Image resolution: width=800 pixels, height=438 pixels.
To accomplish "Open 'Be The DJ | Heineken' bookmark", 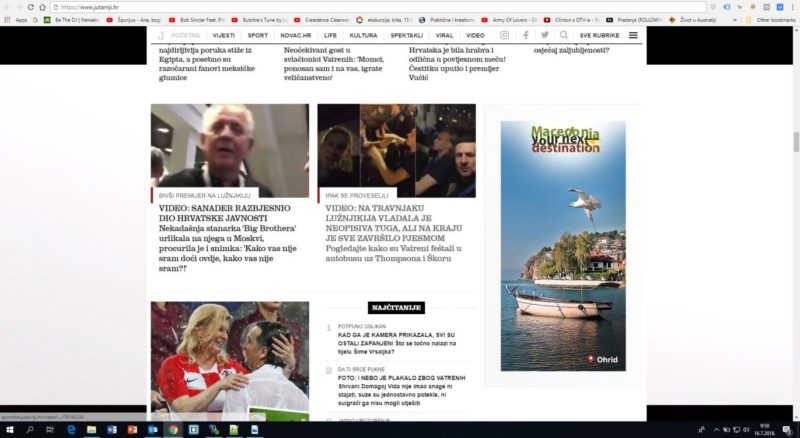I will pos(72,20).
